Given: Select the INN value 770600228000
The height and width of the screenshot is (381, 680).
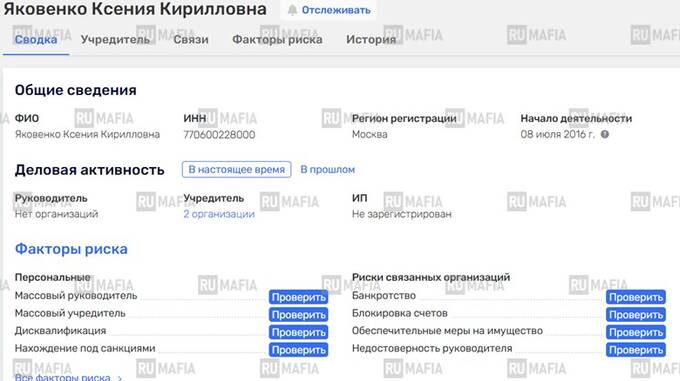Looking at the screenshot, I should (219, 135).
